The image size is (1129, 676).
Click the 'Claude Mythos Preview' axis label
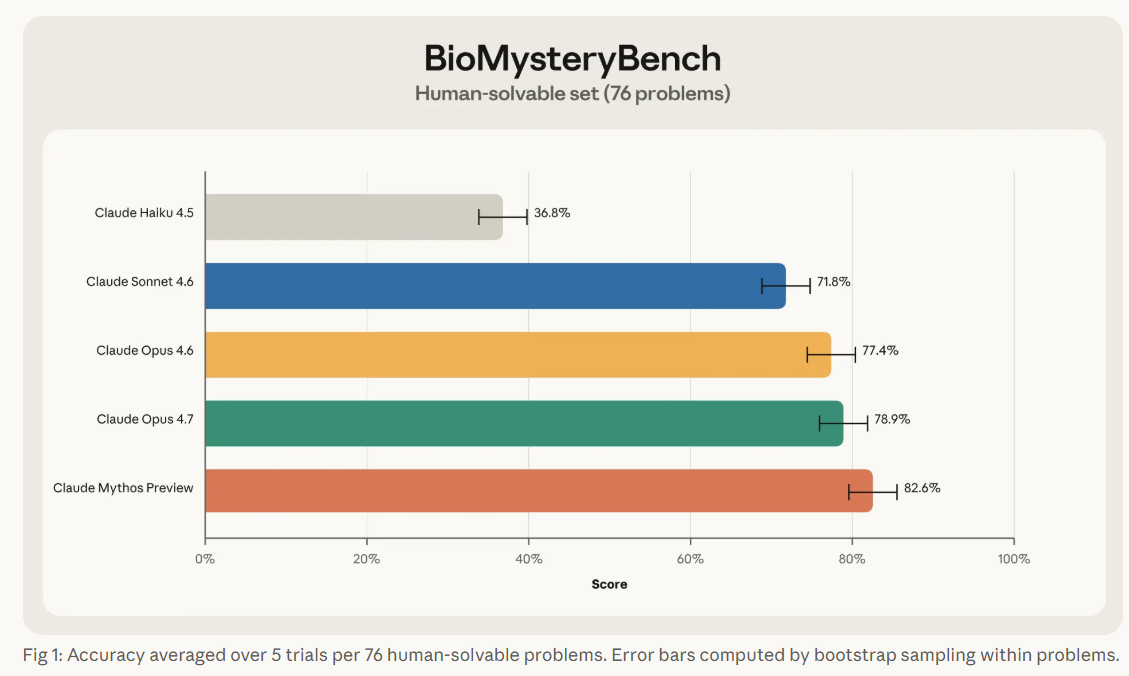(x=123, y=488)
